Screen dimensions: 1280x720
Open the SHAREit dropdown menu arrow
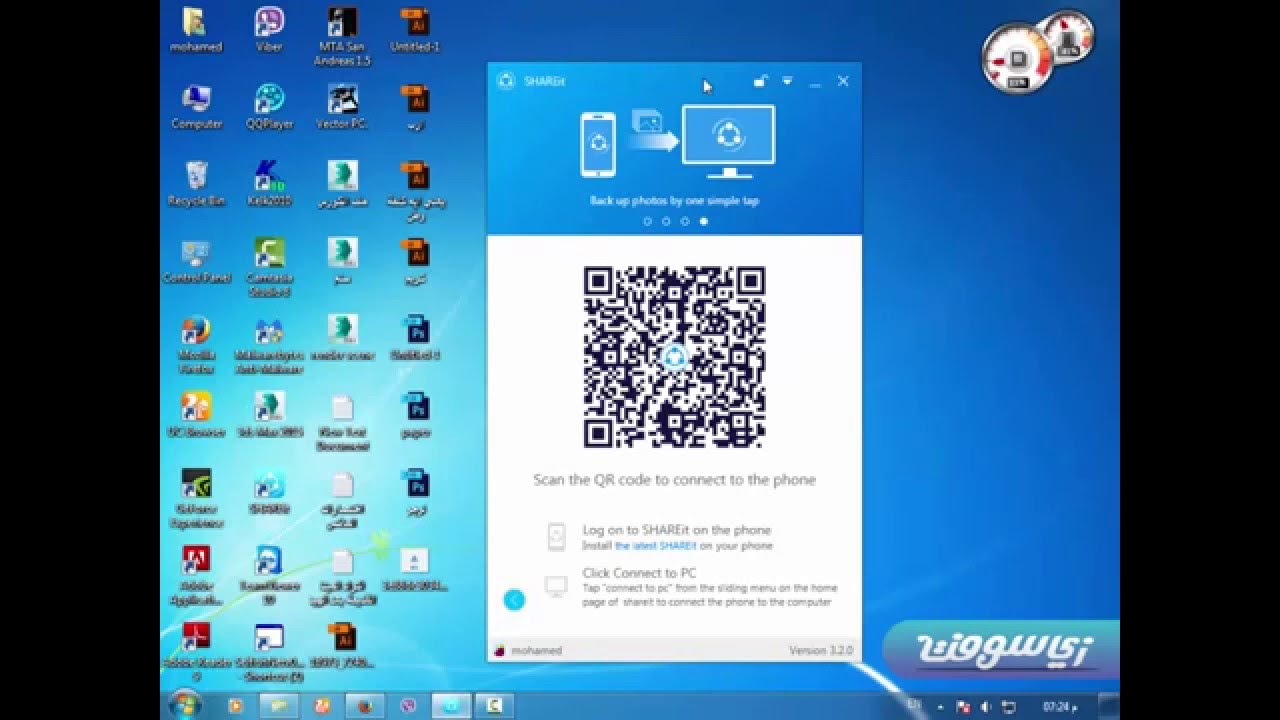[787, 81]
